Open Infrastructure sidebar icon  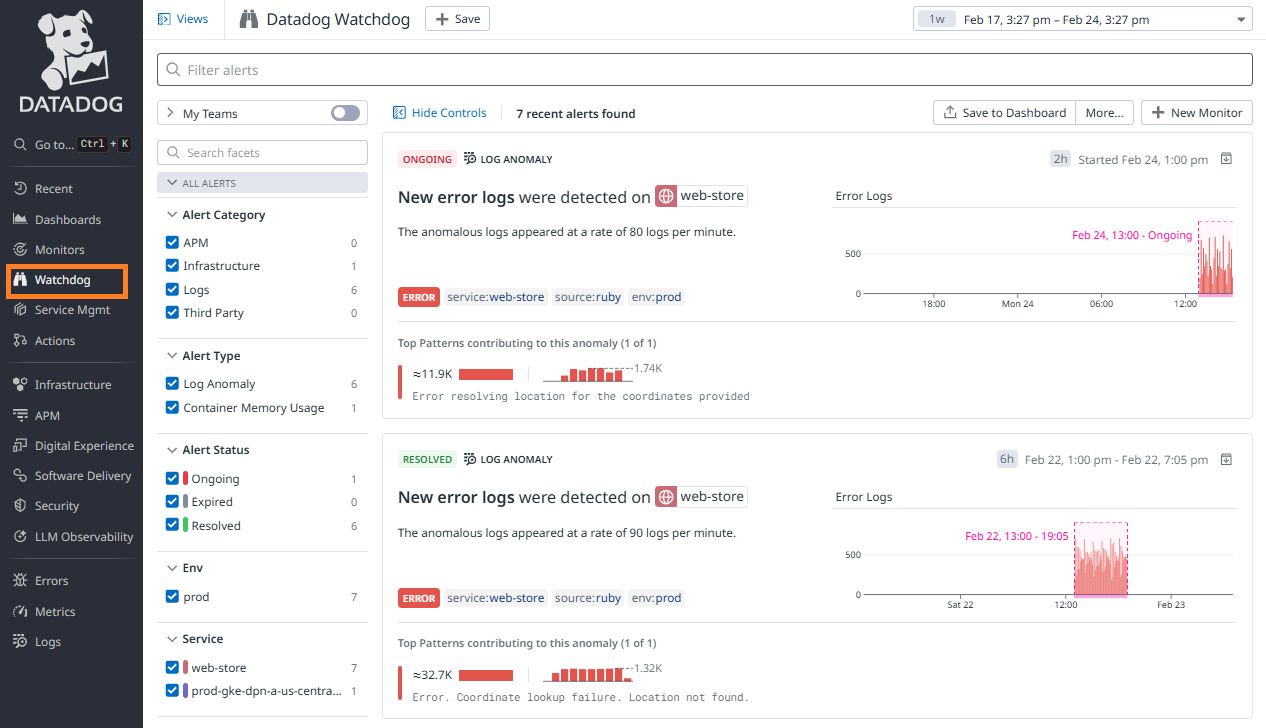pos(20,384)
